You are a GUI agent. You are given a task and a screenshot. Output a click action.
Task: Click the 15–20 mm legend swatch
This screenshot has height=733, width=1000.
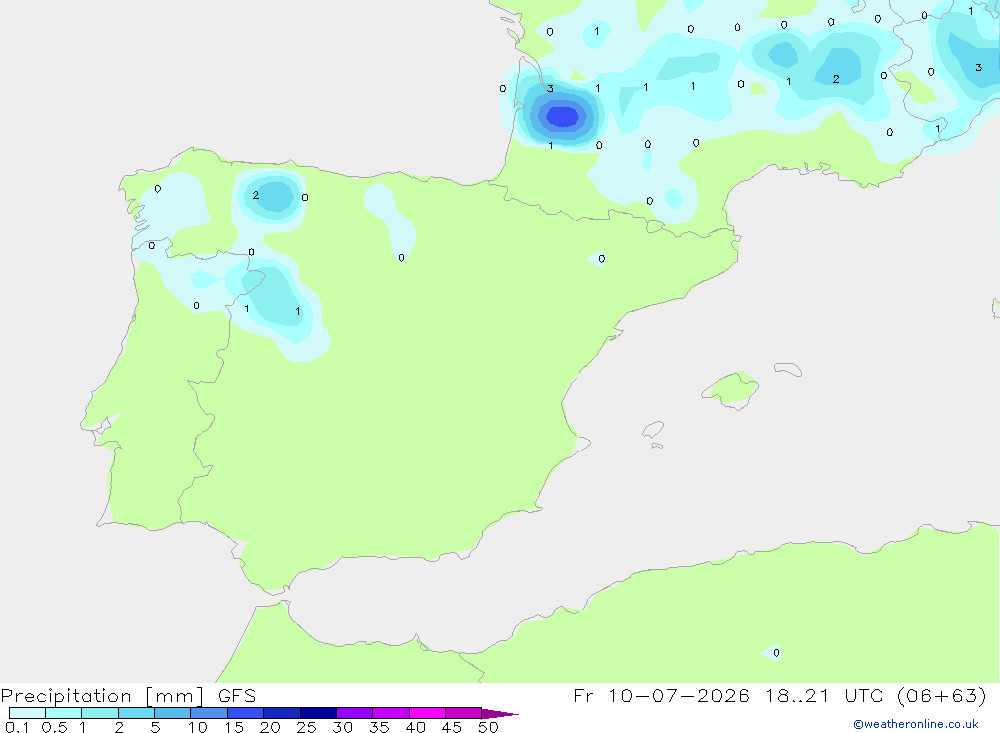point(245,713)
